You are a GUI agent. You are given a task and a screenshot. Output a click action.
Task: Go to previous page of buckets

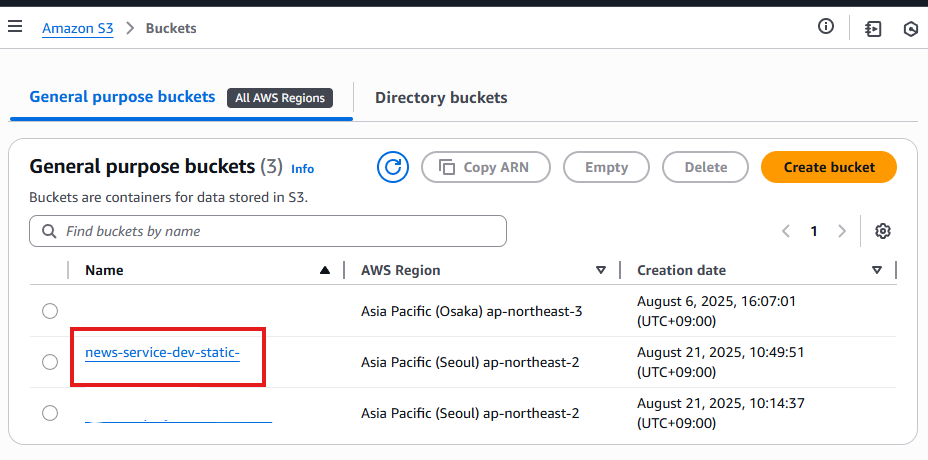(x=786, y=231)
